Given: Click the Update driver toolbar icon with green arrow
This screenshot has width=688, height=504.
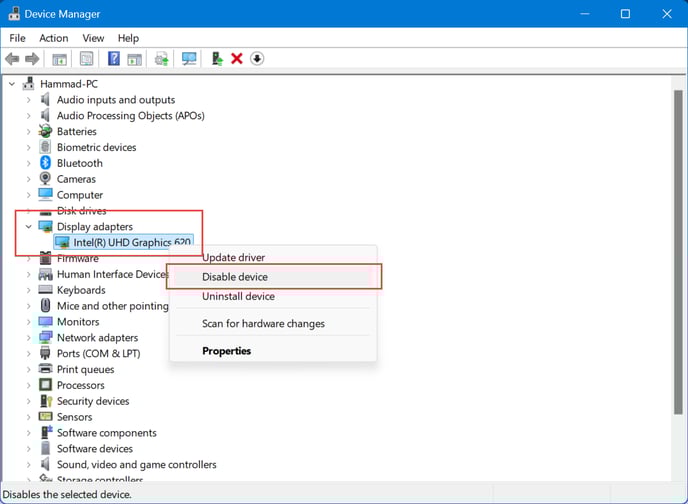Looking at the screenshot, I should click(217, 59).
